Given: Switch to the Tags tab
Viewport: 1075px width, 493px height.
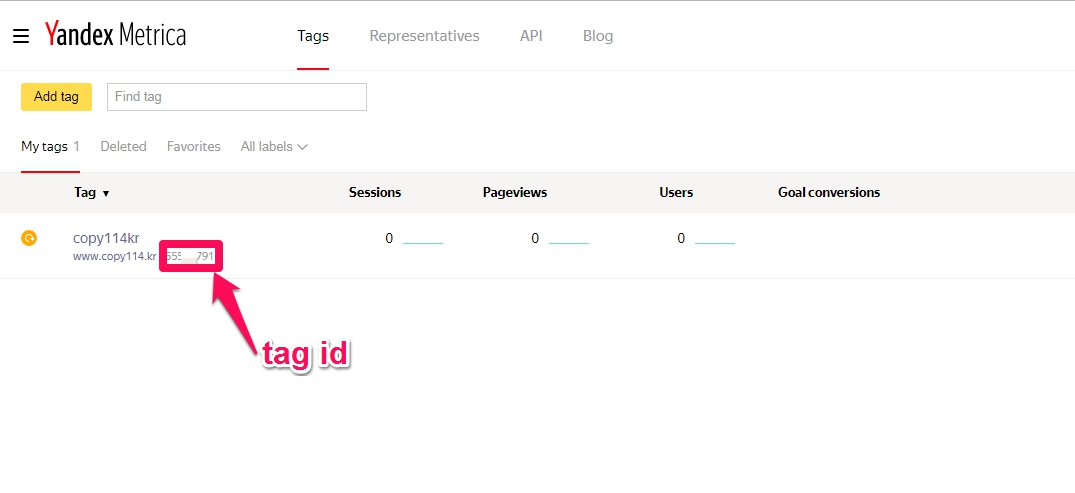Looking at the screenshot, I should (313, 36).
